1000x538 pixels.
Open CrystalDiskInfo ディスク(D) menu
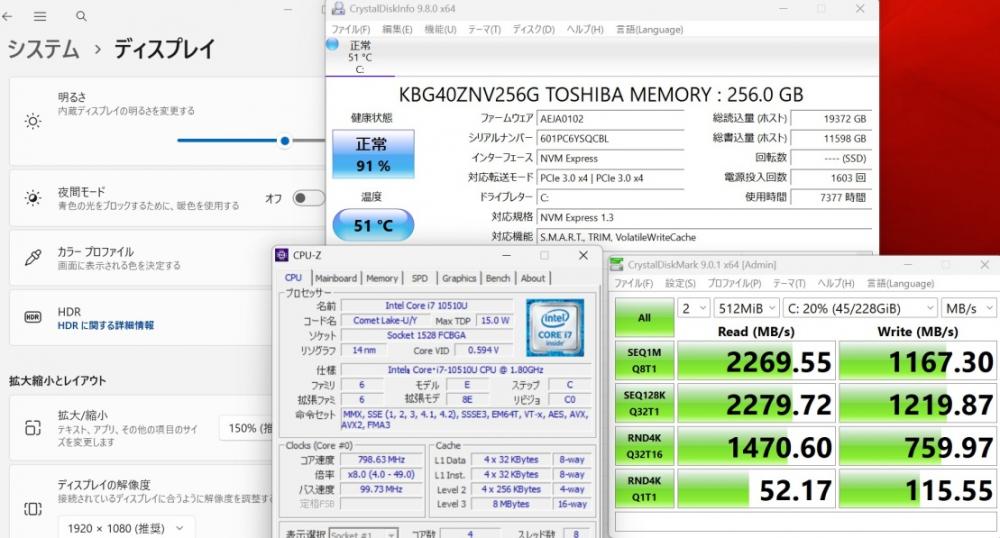(533, 29)
